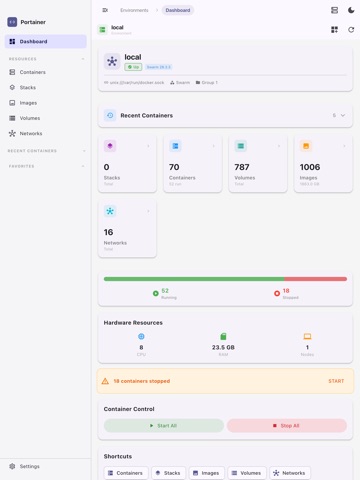Image resolution: width=360 pixels, height=480 pixels.
Task: Click the Containers shortcut button
Action: (x=126, y=473)
